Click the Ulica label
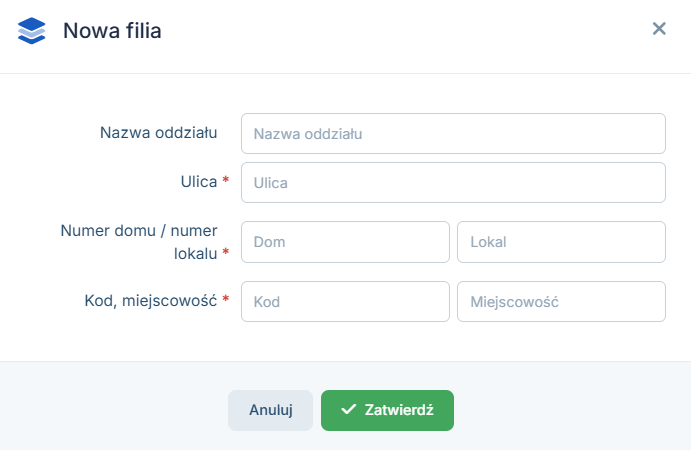691x450 pixels. (196, 181)
